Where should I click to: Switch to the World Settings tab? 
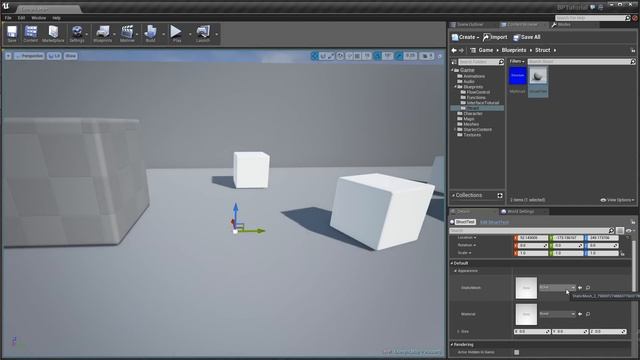tap(520, 211)
